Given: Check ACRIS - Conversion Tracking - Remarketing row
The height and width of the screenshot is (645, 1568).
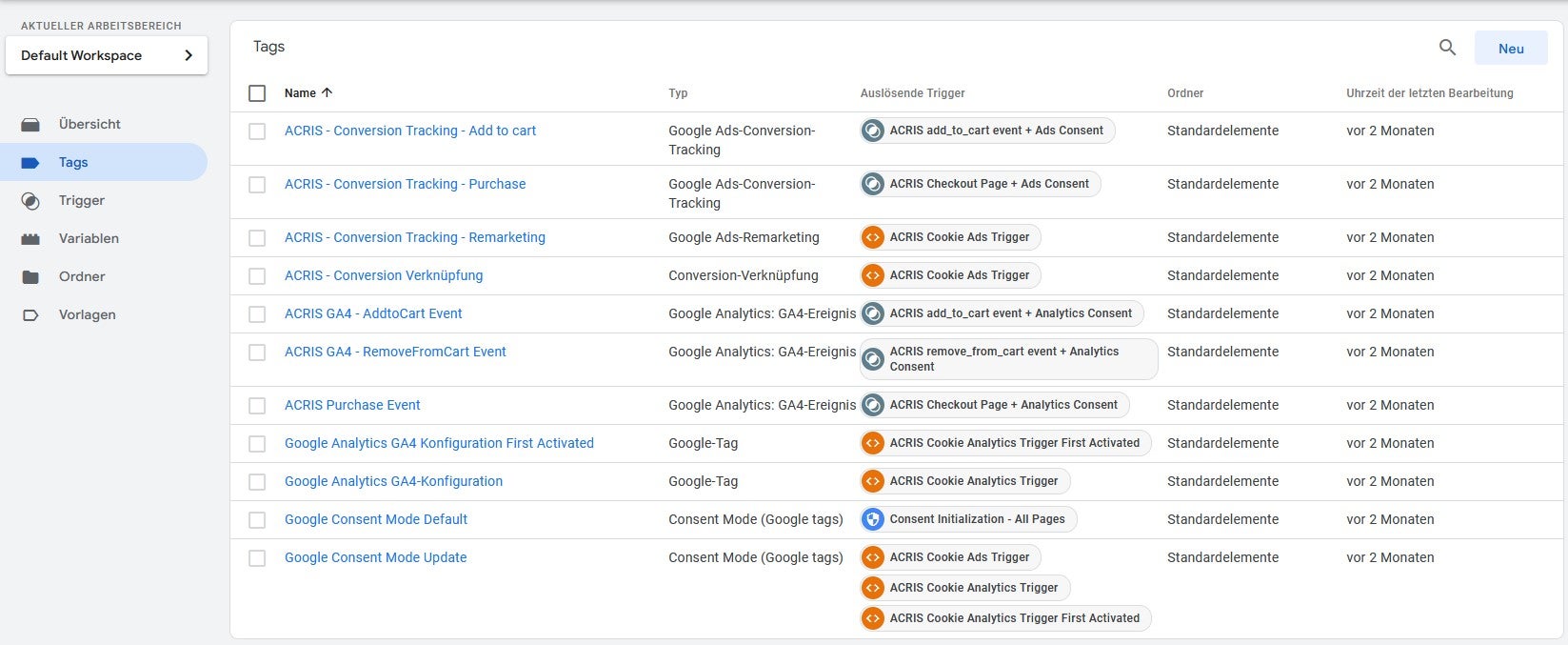Looking at the screenshot, I should pyautogui.click(x=257, y=238).
